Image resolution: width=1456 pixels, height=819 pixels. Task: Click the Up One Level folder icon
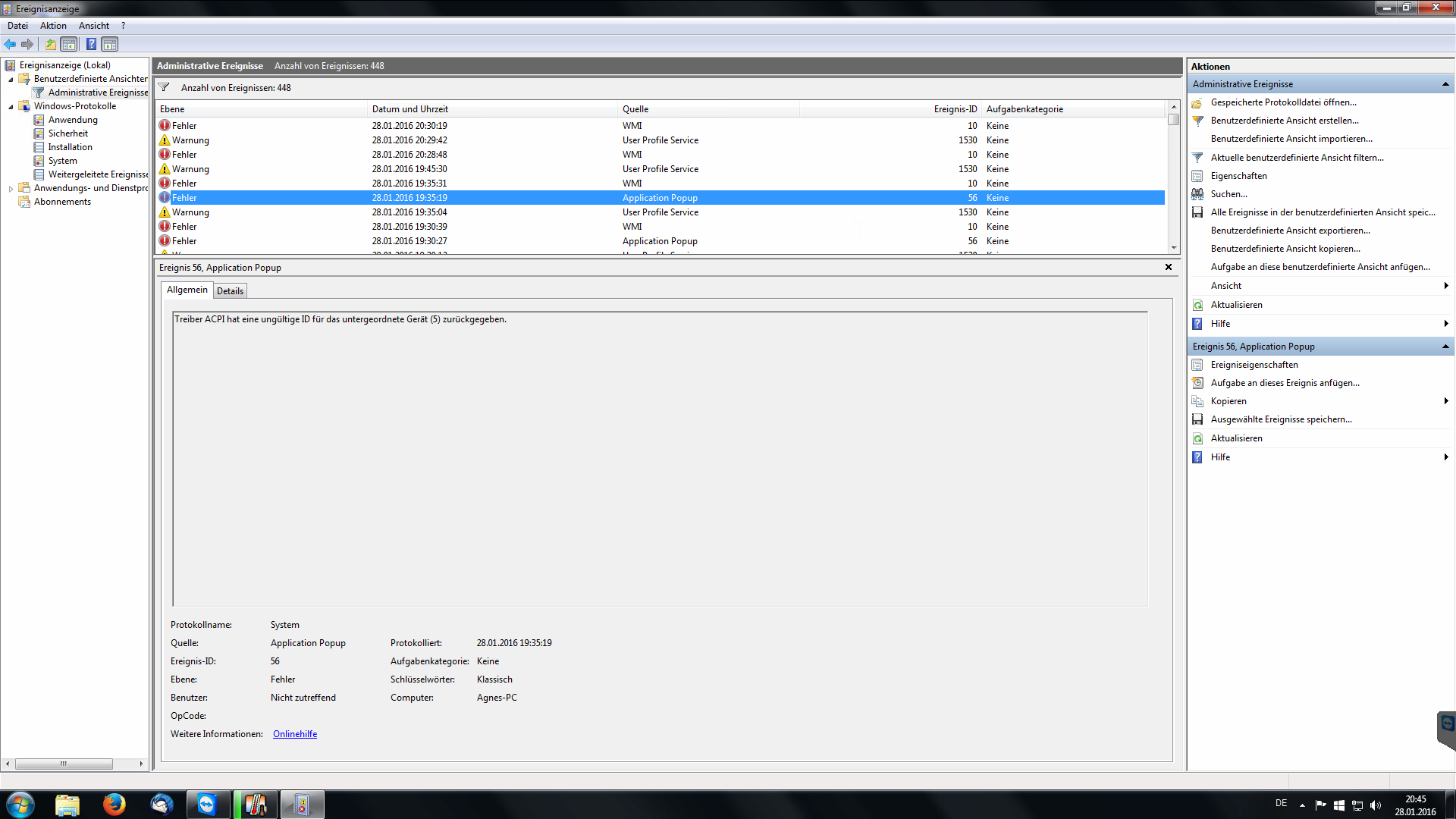[50, 44]
